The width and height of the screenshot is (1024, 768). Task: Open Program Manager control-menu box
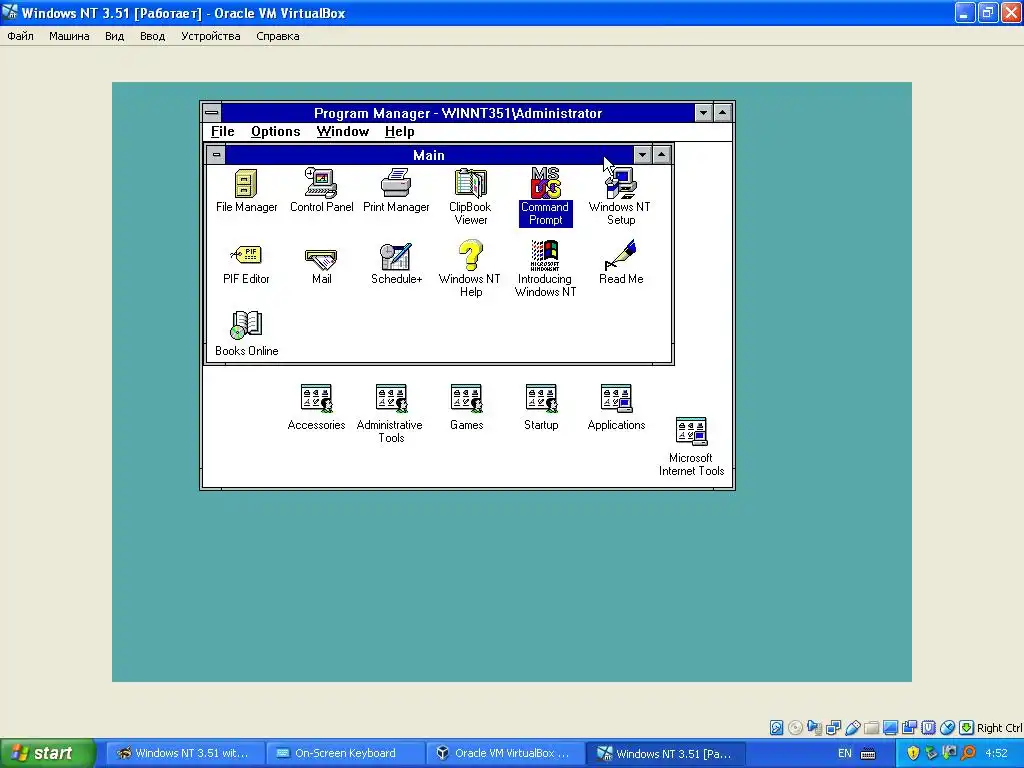[x=212, y=112]
